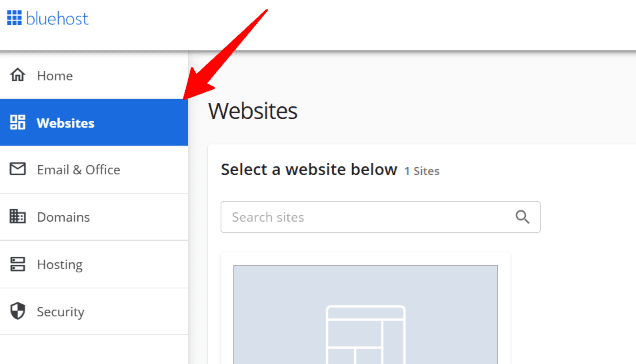Click the Websites grid icon in sidebar

pos(17,122)
